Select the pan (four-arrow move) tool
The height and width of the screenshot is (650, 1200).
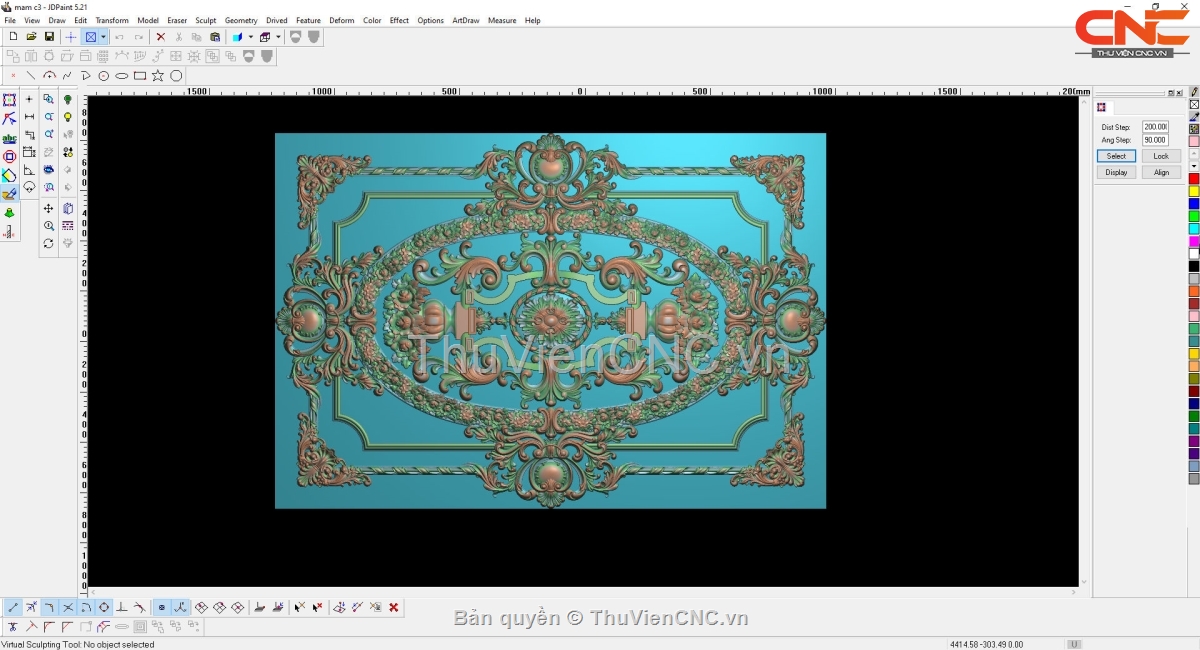pyautogui.click(x=48, y=208)
